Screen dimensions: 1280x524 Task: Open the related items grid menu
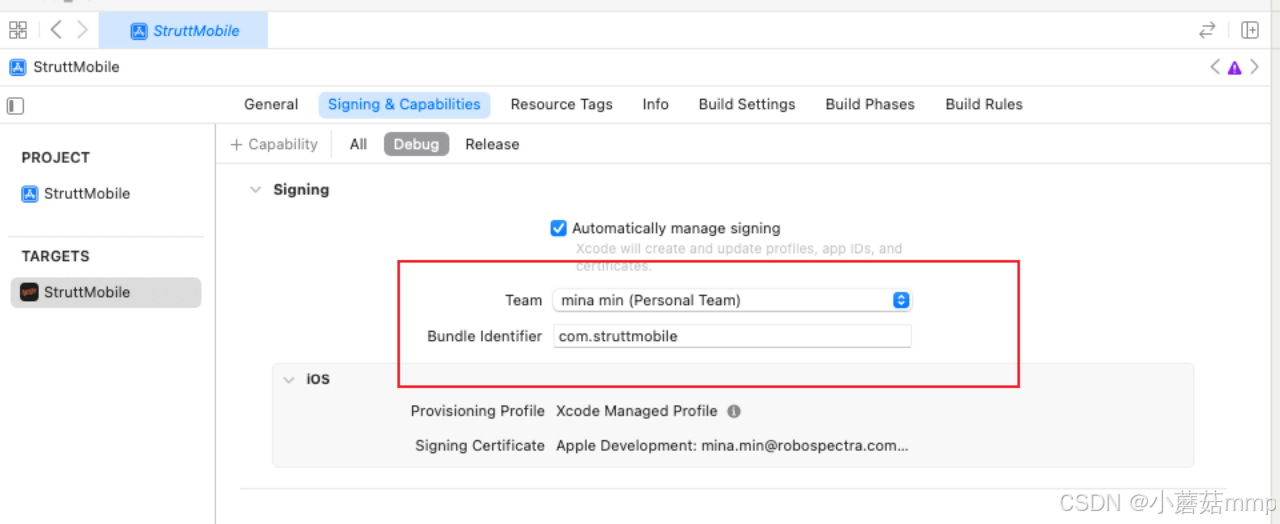[18, 30]
